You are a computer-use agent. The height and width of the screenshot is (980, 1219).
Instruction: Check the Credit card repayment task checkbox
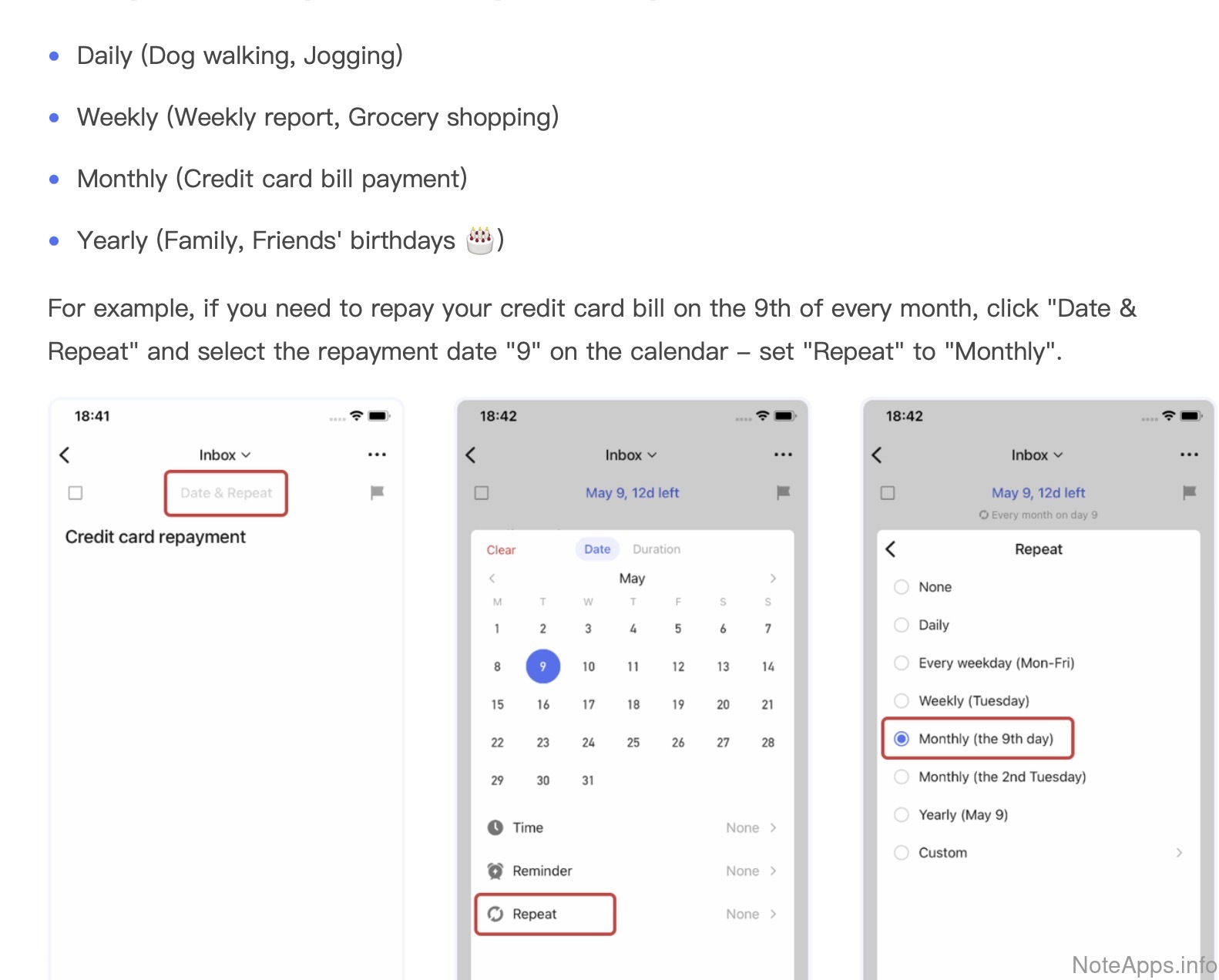pyautogui.click(x=76, y=493)
